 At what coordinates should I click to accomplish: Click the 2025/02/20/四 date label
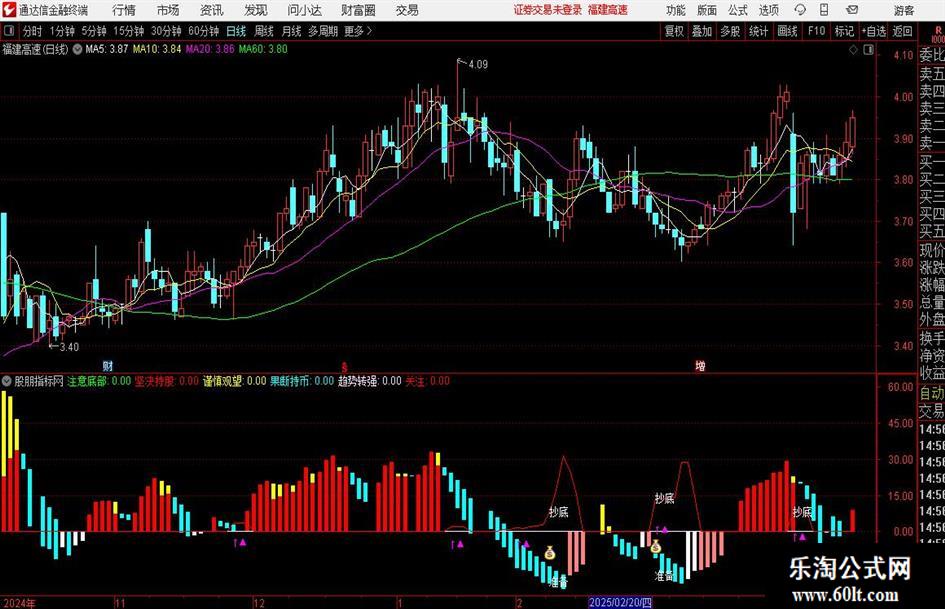pos(620,602)
